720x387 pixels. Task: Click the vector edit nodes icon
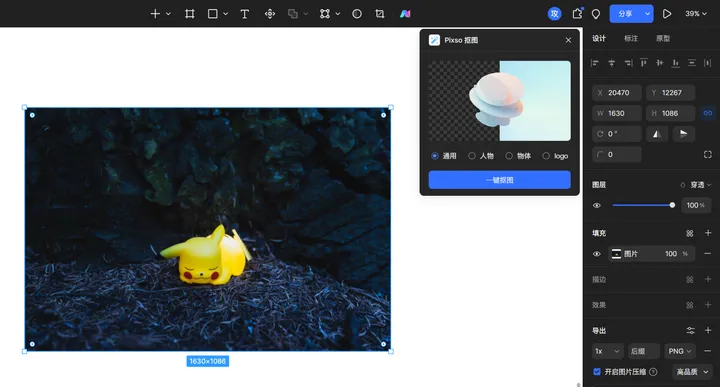click(325, 14)
